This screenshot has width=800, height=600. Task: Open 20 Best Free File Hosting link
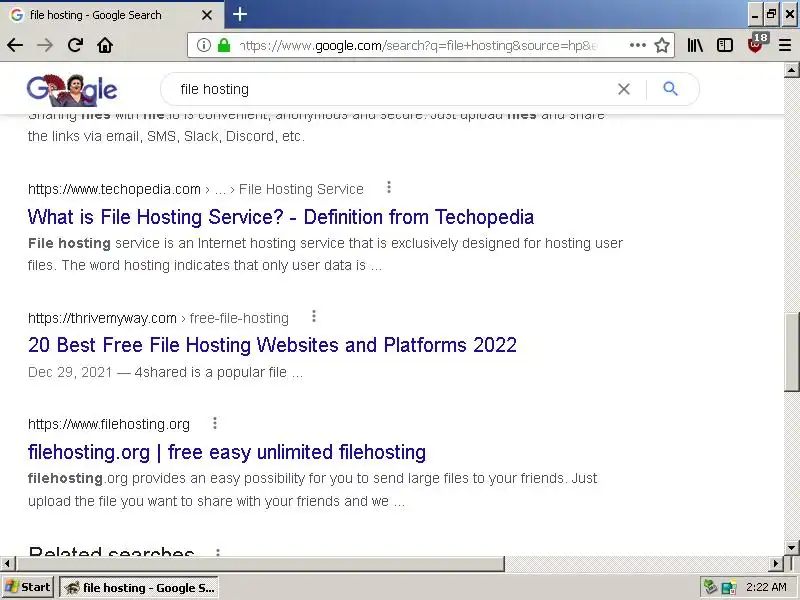tap(272, 345)
